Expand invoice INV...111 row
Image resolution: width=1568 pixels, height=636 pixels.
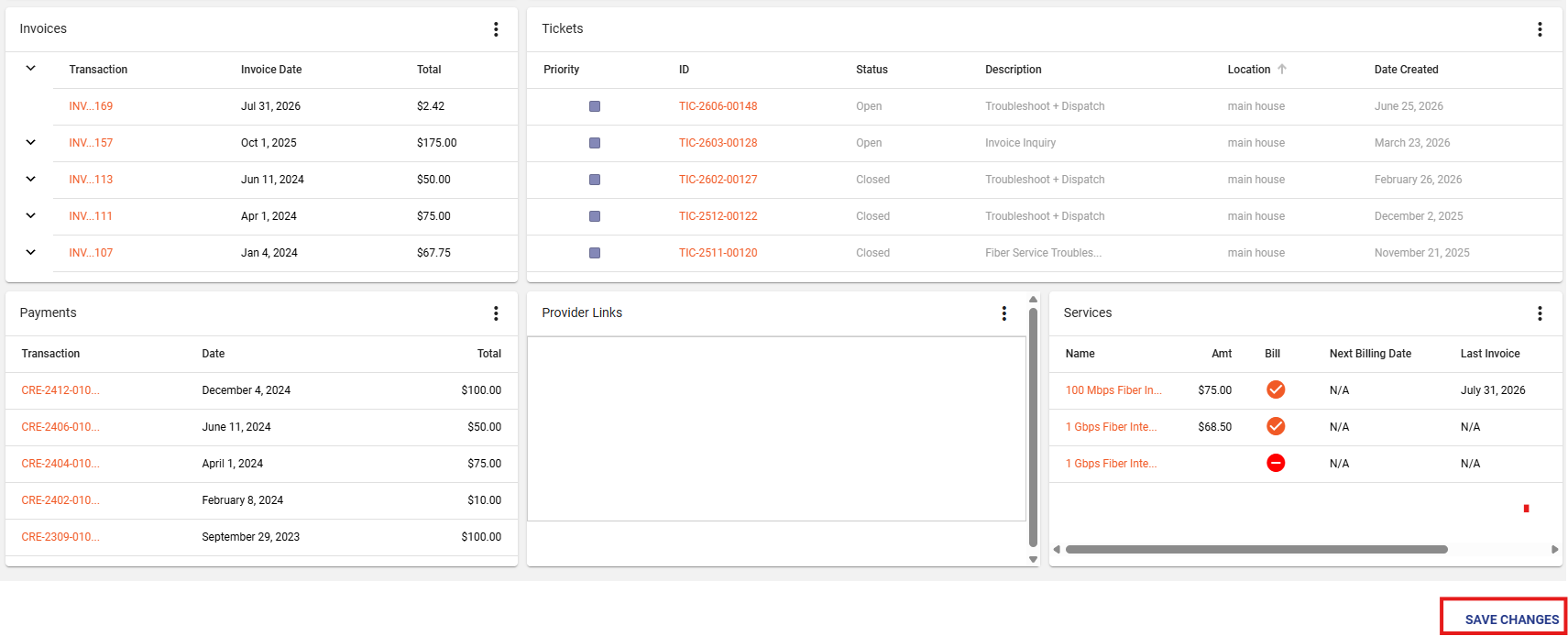point(30,215)
